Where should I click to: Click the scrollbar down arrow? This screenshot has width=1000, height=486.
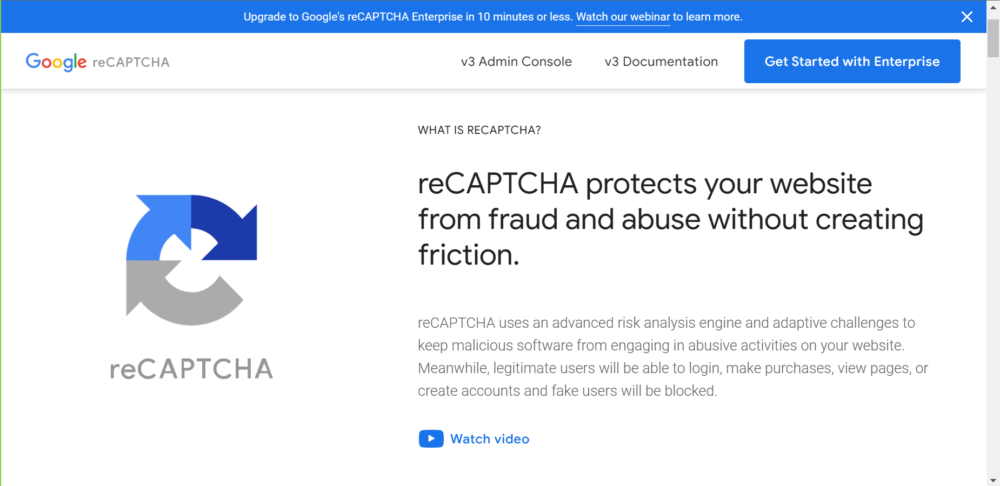tap(993, 478)
